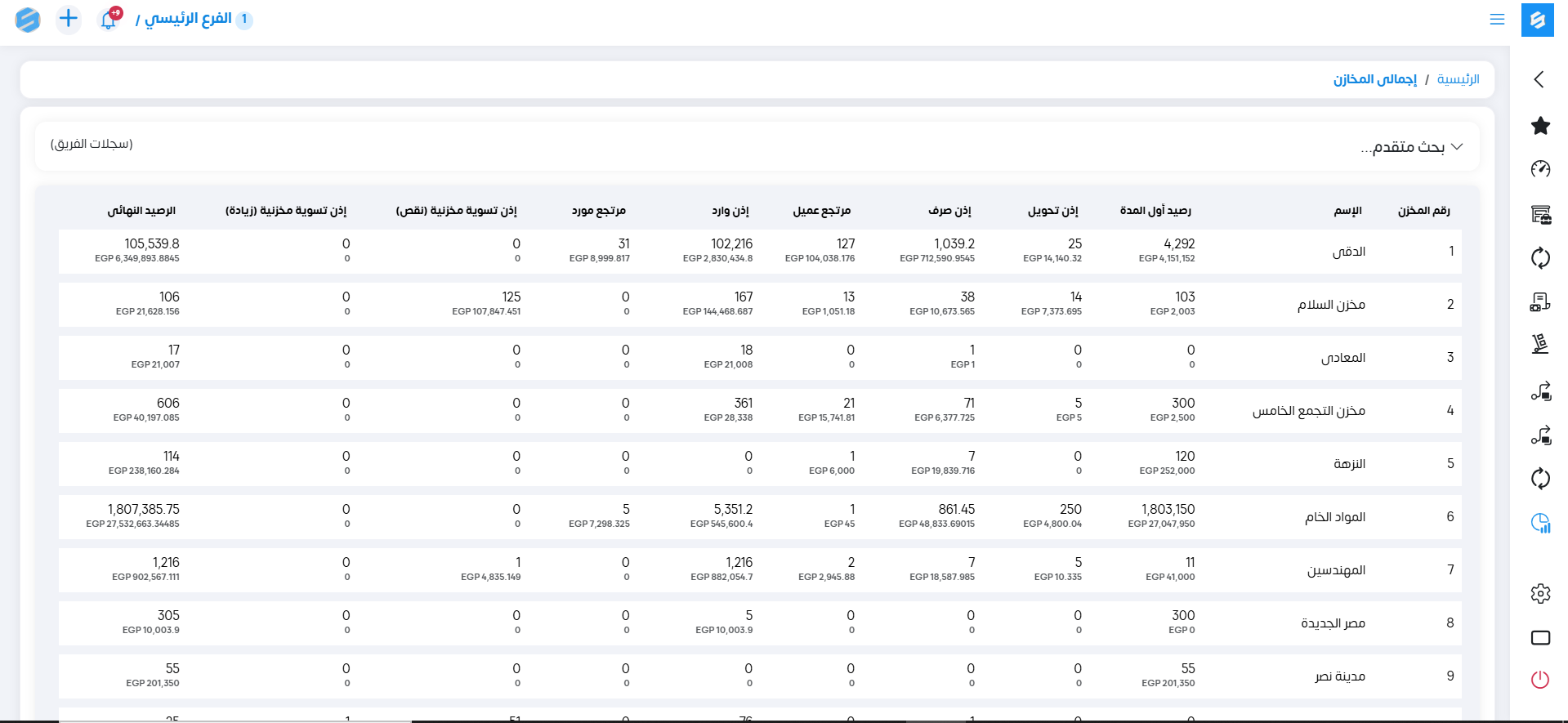Image resolution: width=1568 pixels, height=723 pixels.
Task: Toggle the hamburger menu icon
Action: click(1497, 20)
